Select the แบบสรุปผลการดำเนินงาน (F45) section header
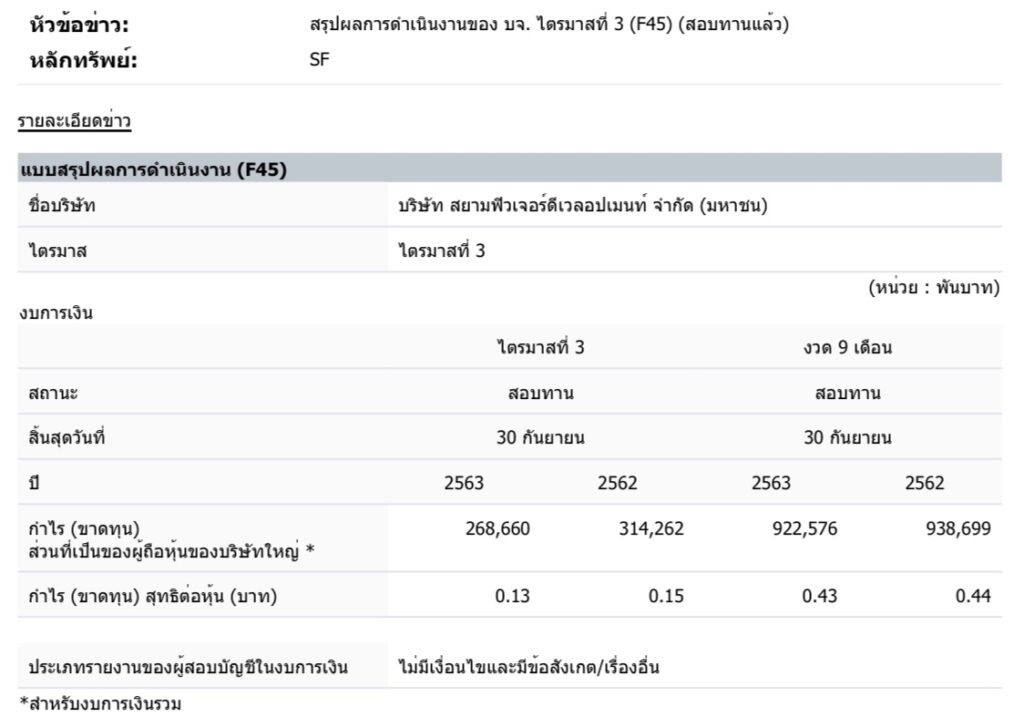This screenshot has height=727, width=1024. pyautogui.click(x=154, y=170)
